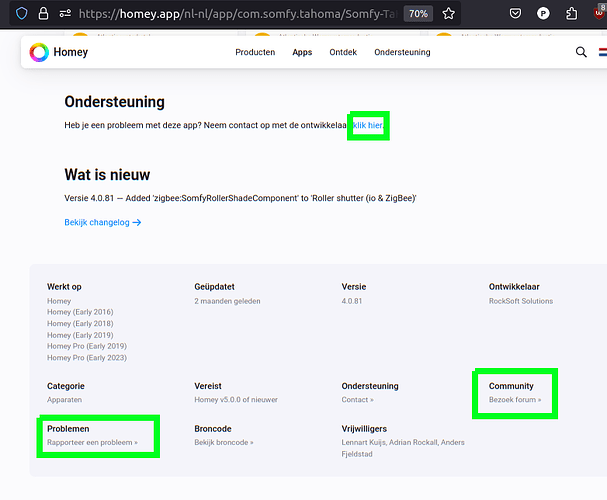Open the Ondersteuning navigation menu item
607x500 pixels.
(x=402, y=52)
